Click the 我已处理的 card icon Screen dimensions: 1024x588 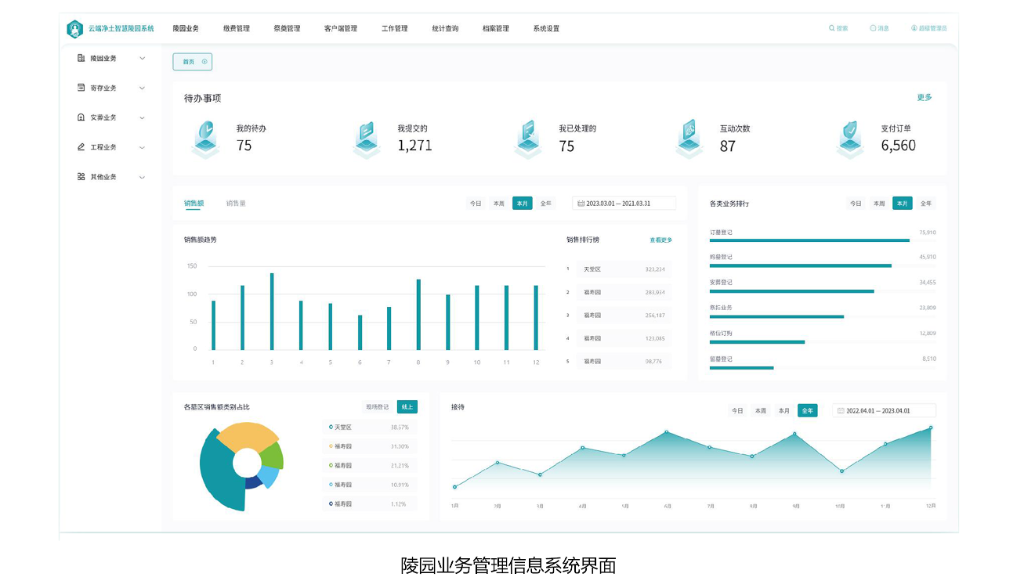[x=528, y=139]
